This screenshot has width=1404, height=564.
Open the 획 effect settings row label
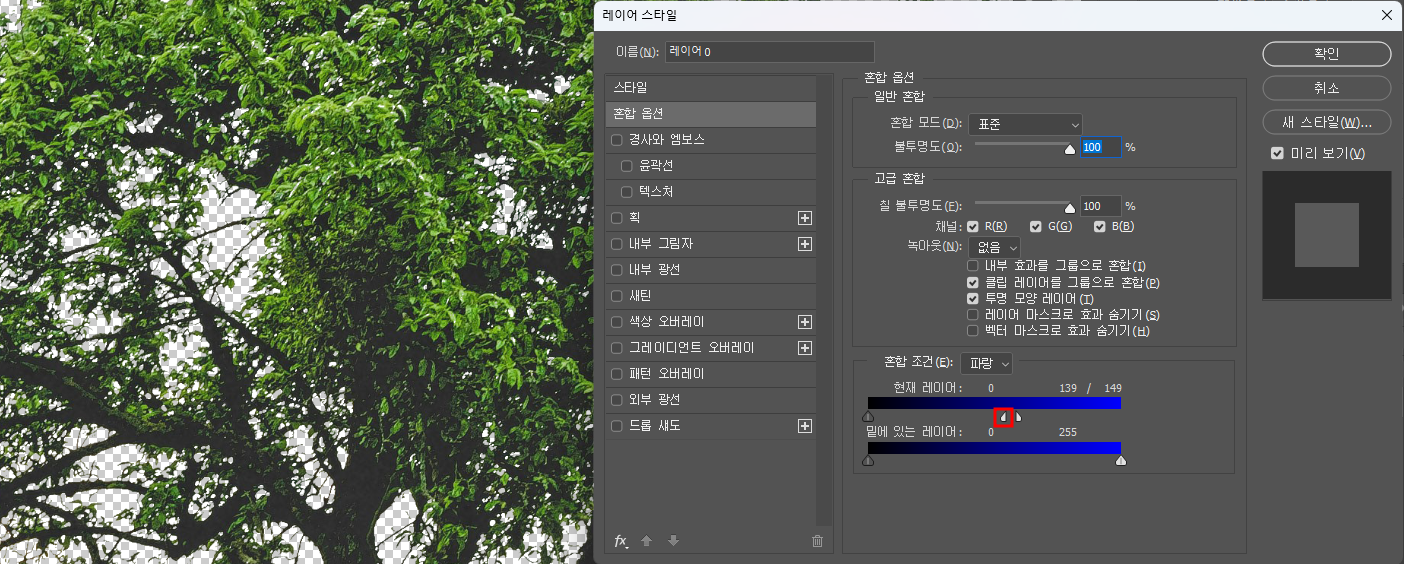click(635, 218)
